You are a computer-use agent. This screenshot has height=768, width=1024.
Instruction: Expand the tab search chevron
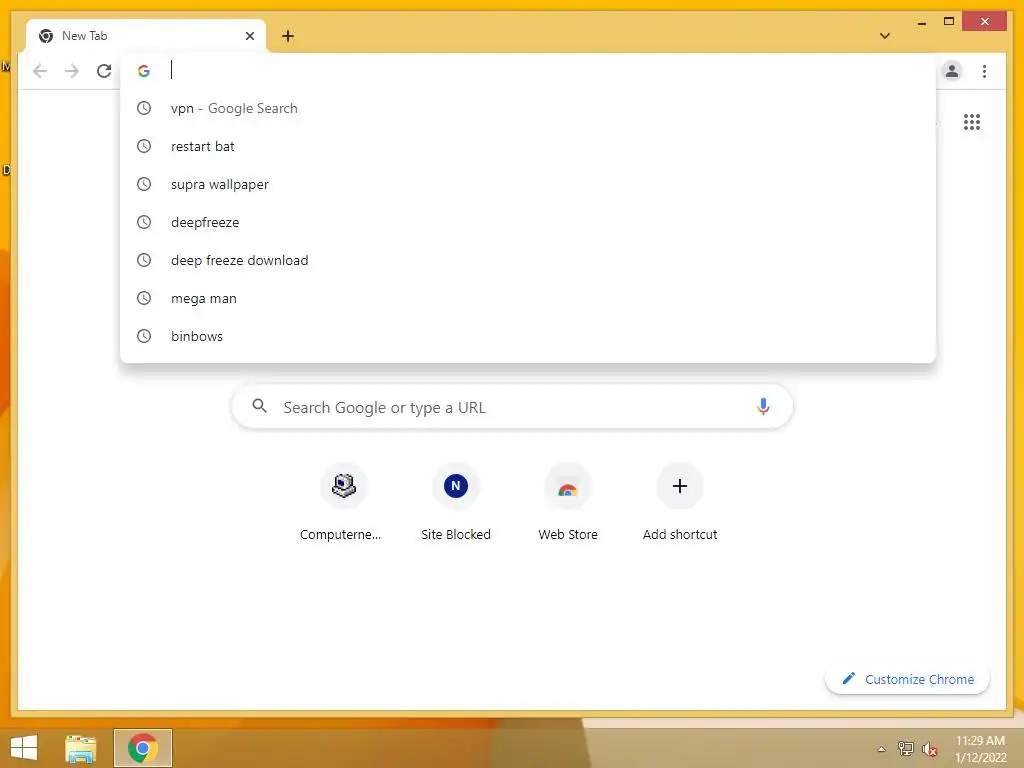885,36
